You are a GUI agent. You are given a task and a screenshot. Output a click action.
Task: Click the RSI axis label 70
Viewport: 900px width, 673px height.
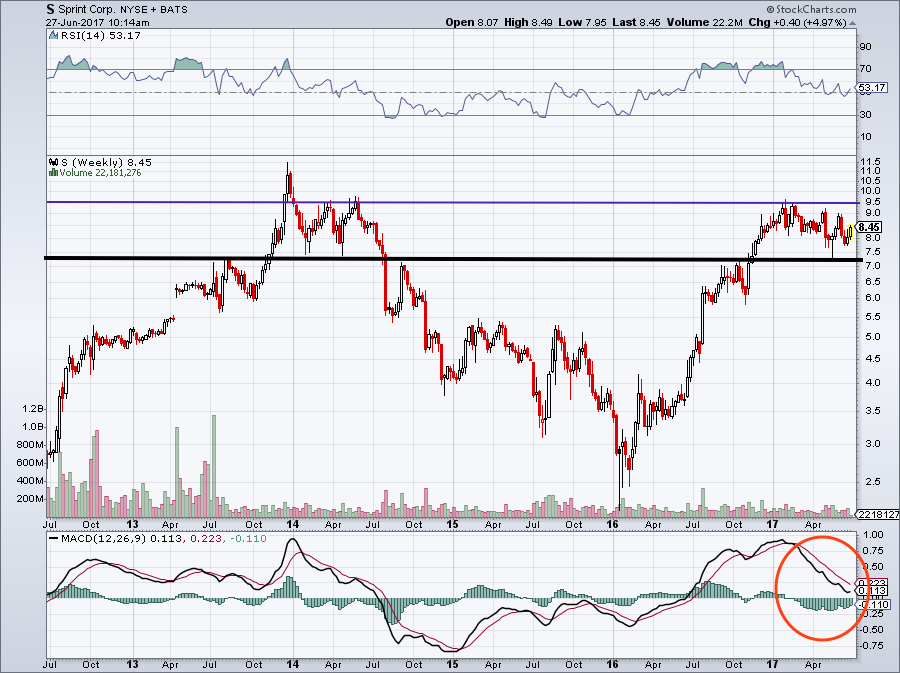pyautogui.click(x=865, y=69)
